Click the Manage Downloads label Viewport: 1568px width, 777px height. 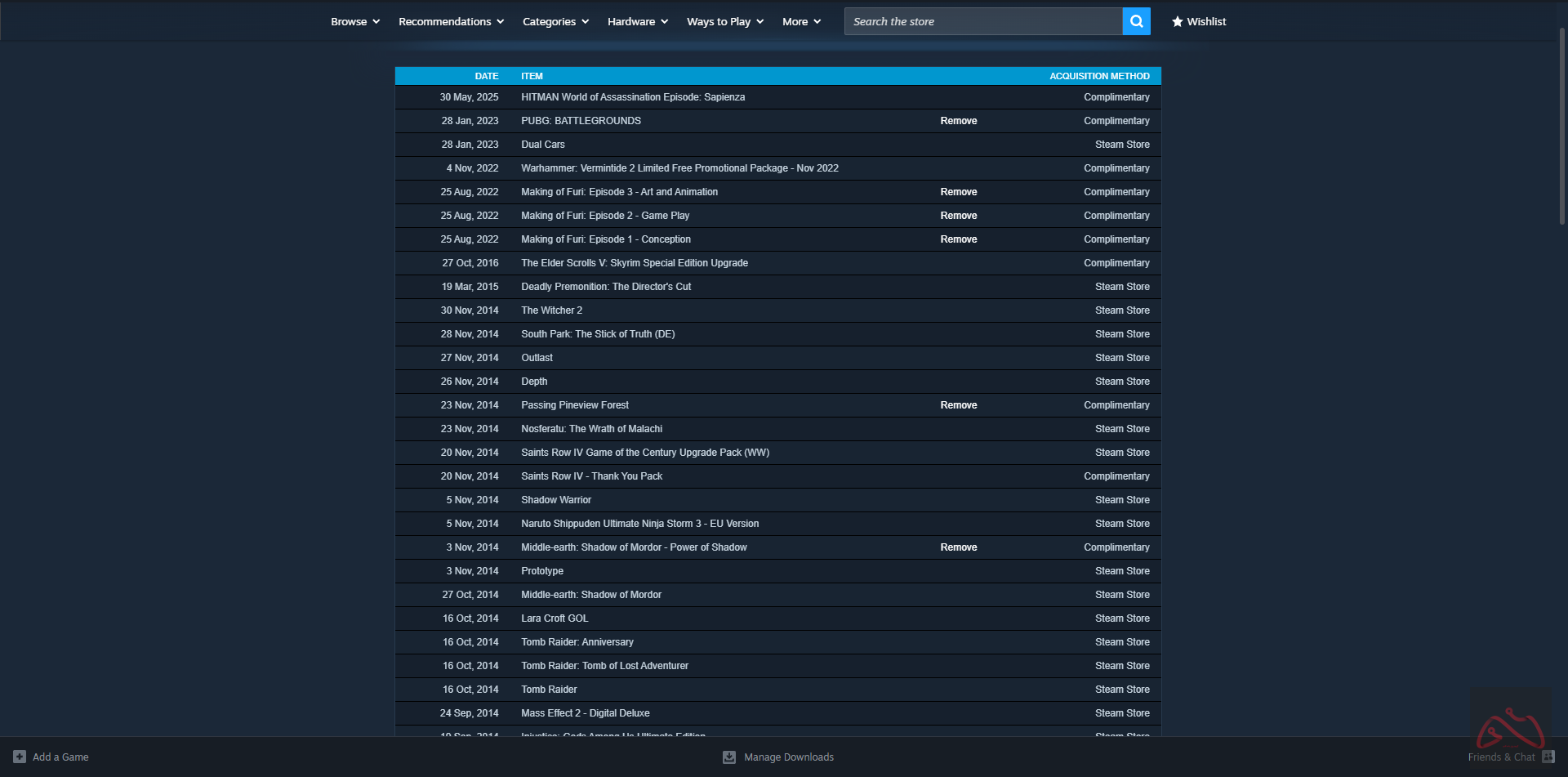point(788,757)
